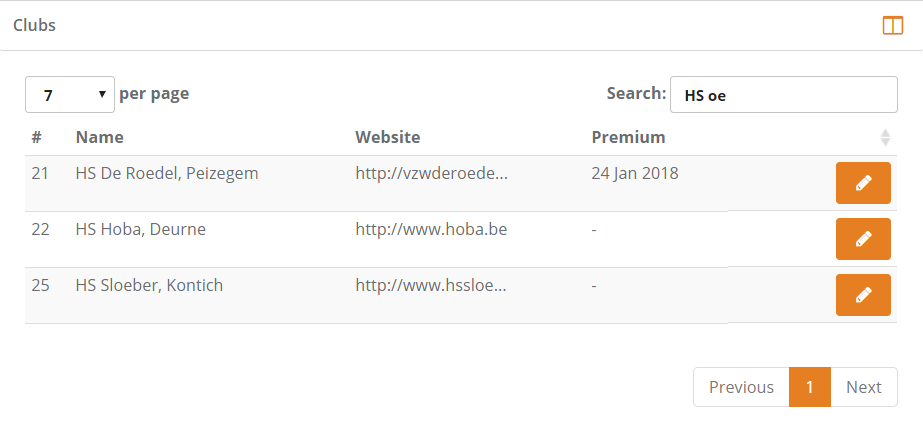Go to the Previous page
Viewport: 923px width, 446px height.
pyautogui.click(x=741, y=387)
